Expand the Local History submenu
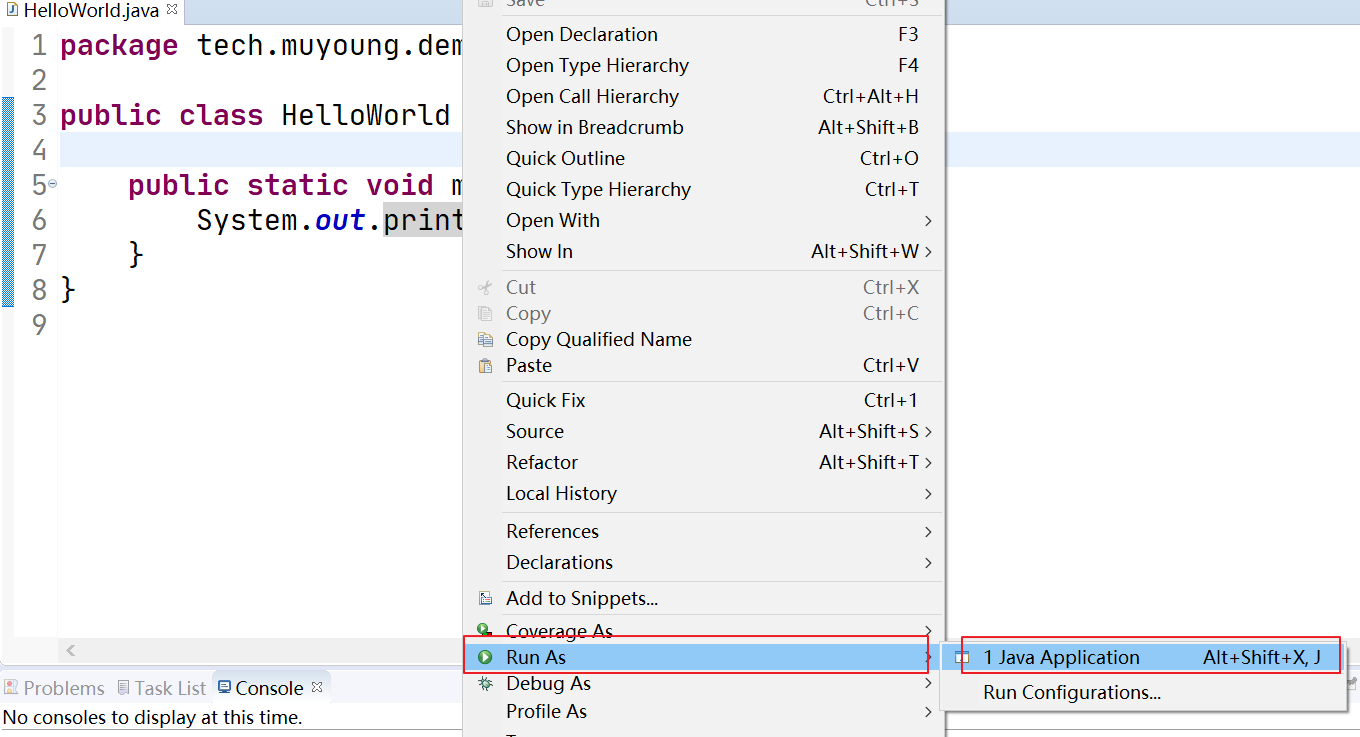Image resolution: width=1360 pixels, height=737 pixels. click(x=928, y=494)
